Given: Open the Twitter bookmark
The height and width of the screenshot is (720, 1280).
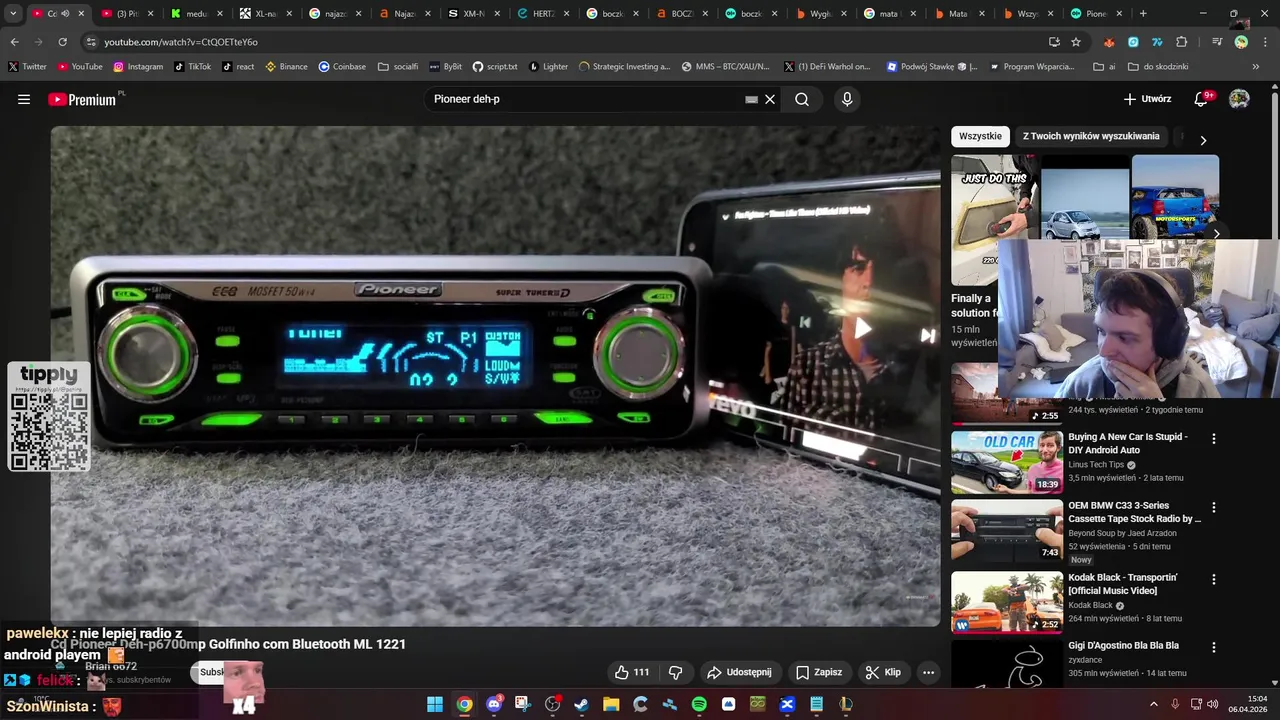Looking at the screenshot, I should coord(27,67).
